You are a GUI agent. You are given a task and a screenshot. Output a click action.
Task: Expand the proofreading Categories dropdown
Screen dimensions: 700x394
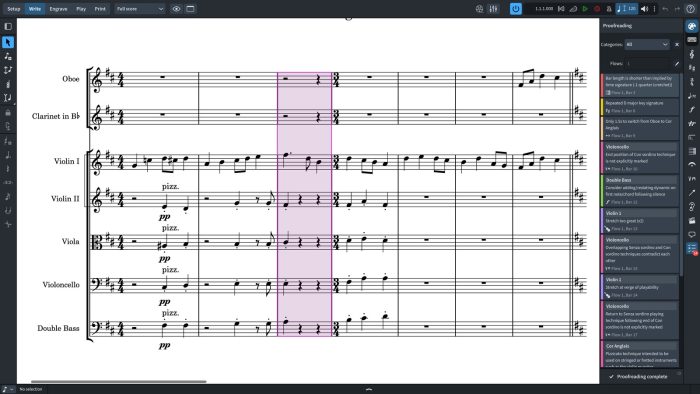(647, 44)
